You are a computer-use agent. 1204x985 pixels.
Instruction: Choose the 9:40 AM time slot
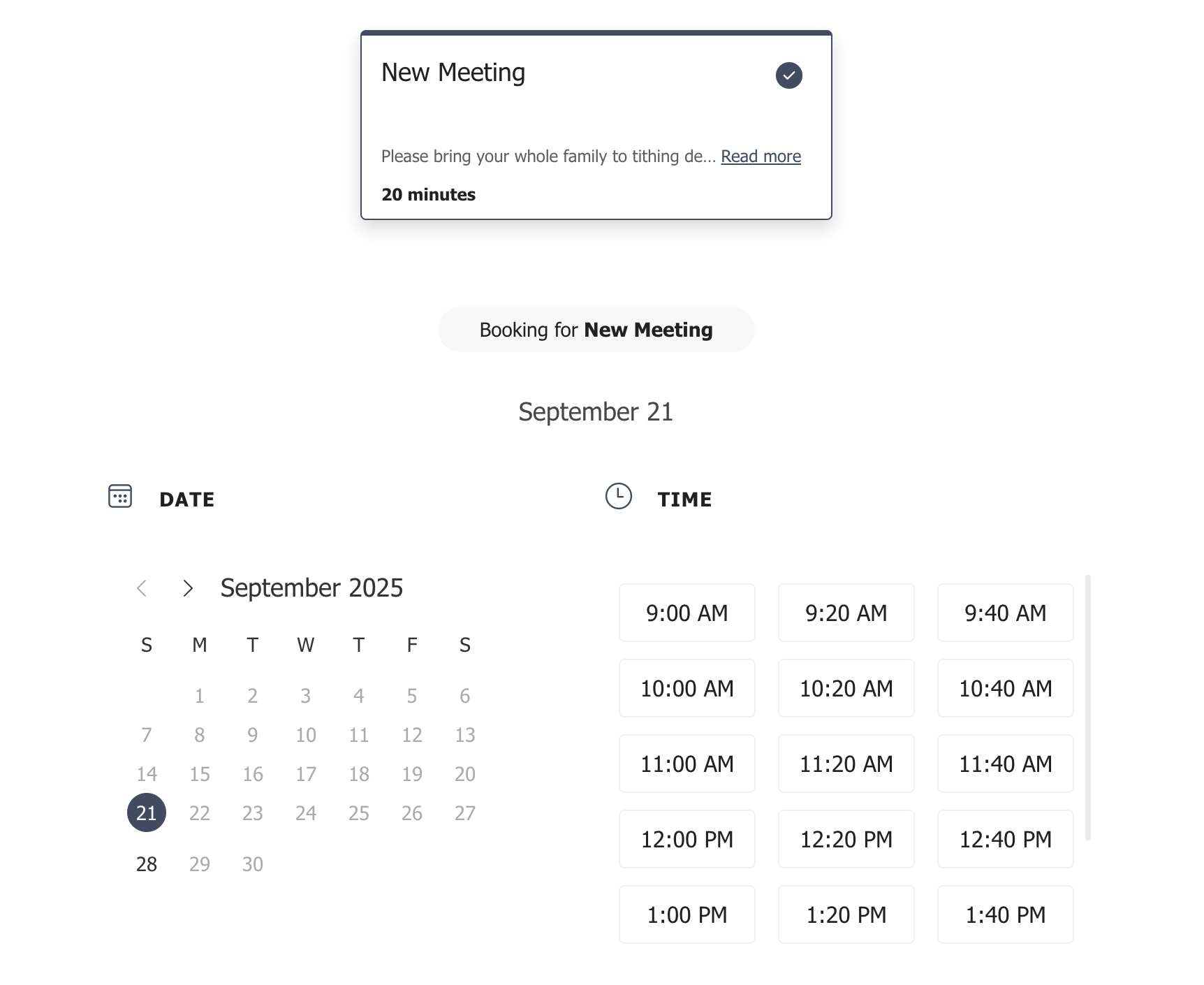(1006, 613)
